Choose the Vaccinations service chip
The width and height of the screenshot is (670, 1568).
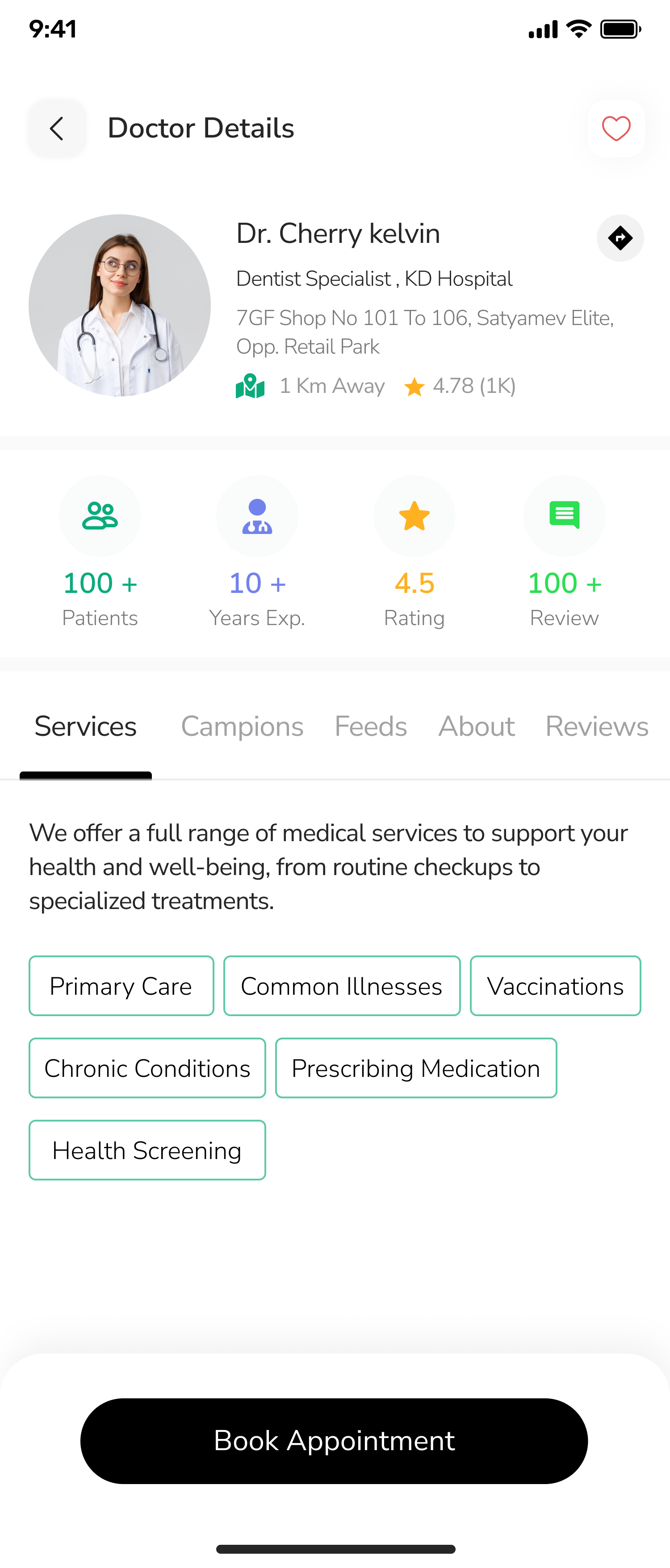[555, 986]
